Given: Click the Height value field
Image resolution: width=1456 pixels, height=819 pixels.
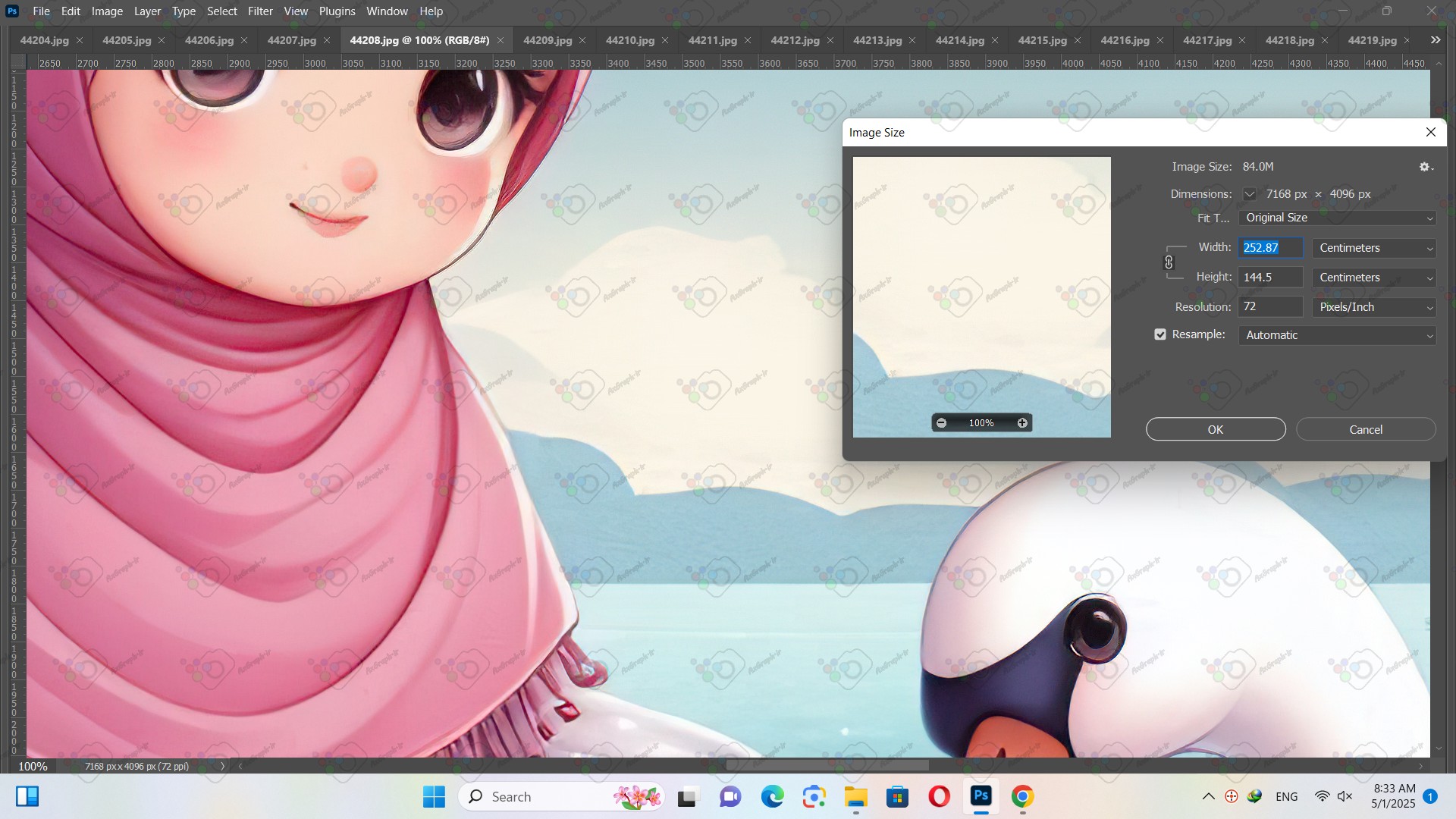Looking at the screenshot, I should pos(1271,278).
